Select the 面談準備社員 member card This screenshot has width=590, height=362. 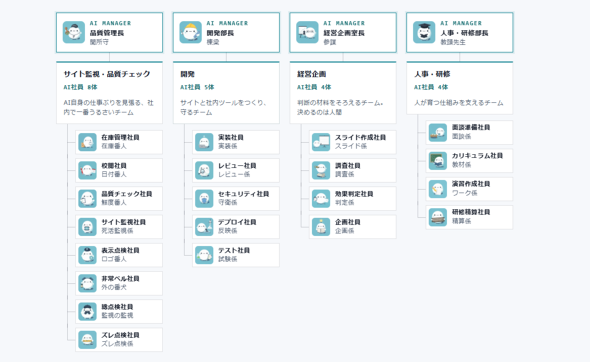tap(469, 132)
